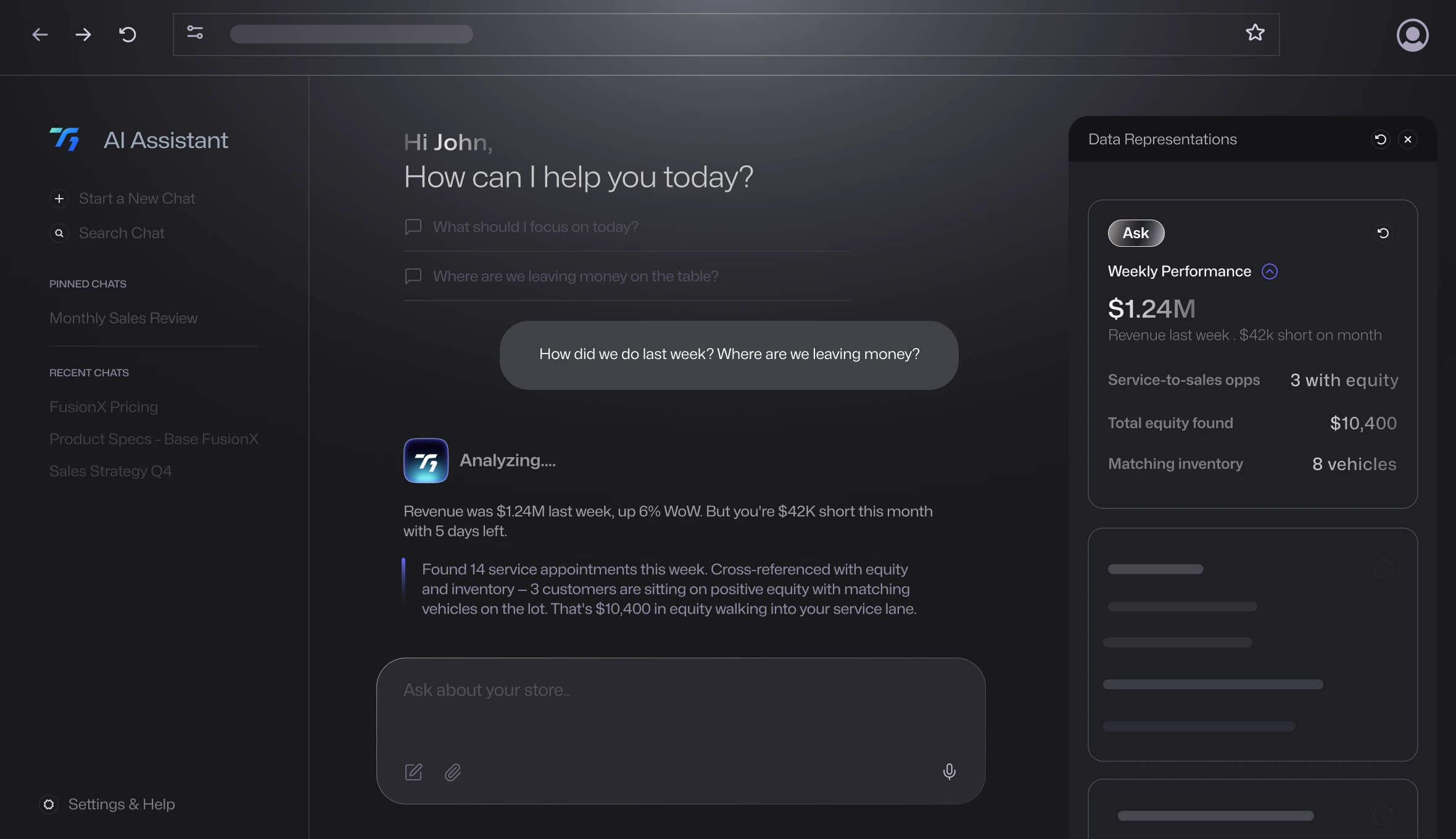Click the Settings & Help gear icon
Screen dimensions: 1456x839
pyautogui.click(x=49, y=804)
